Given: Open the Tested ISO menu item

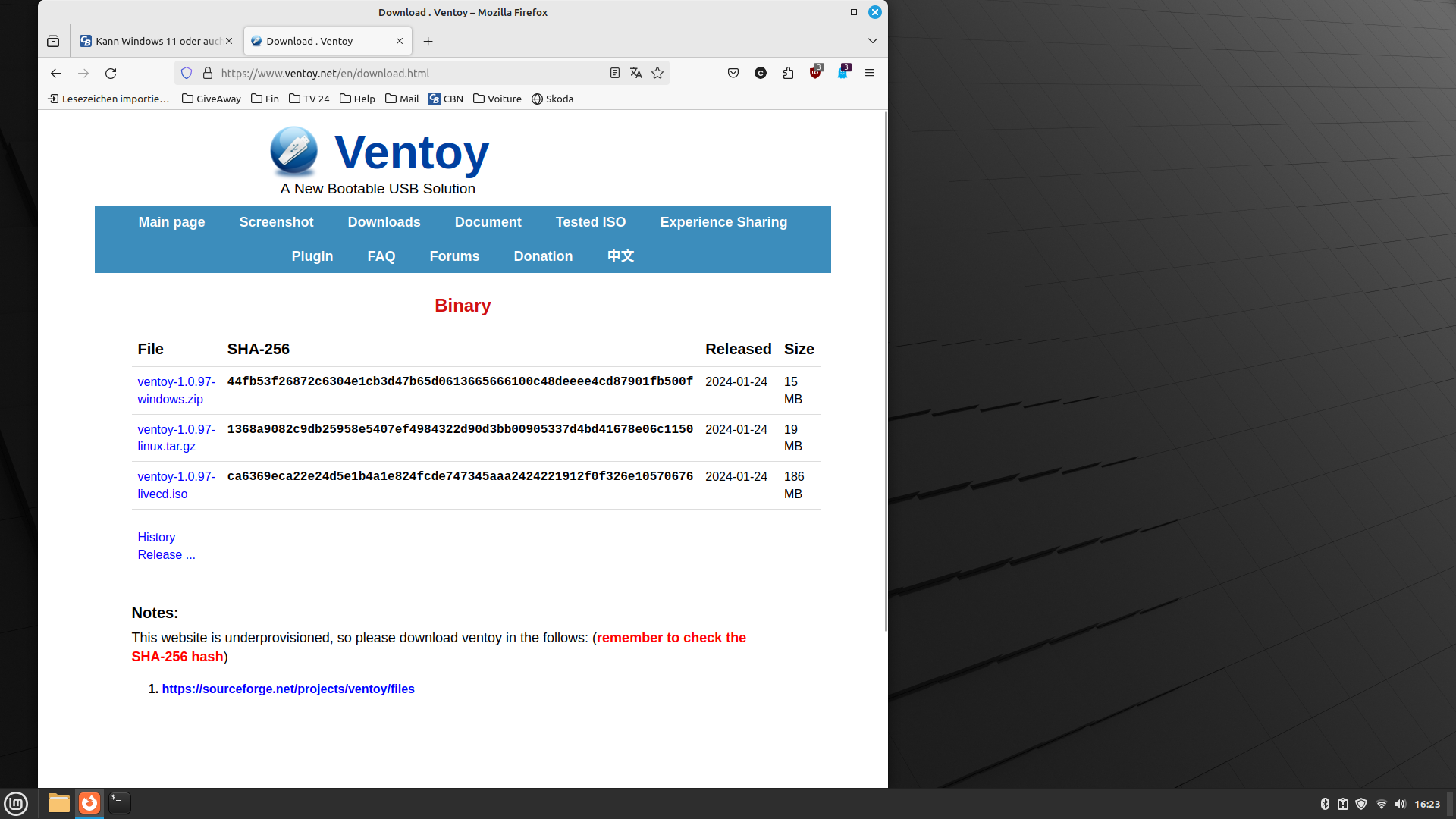Looking at the screenshot, I should pos(590,222).
